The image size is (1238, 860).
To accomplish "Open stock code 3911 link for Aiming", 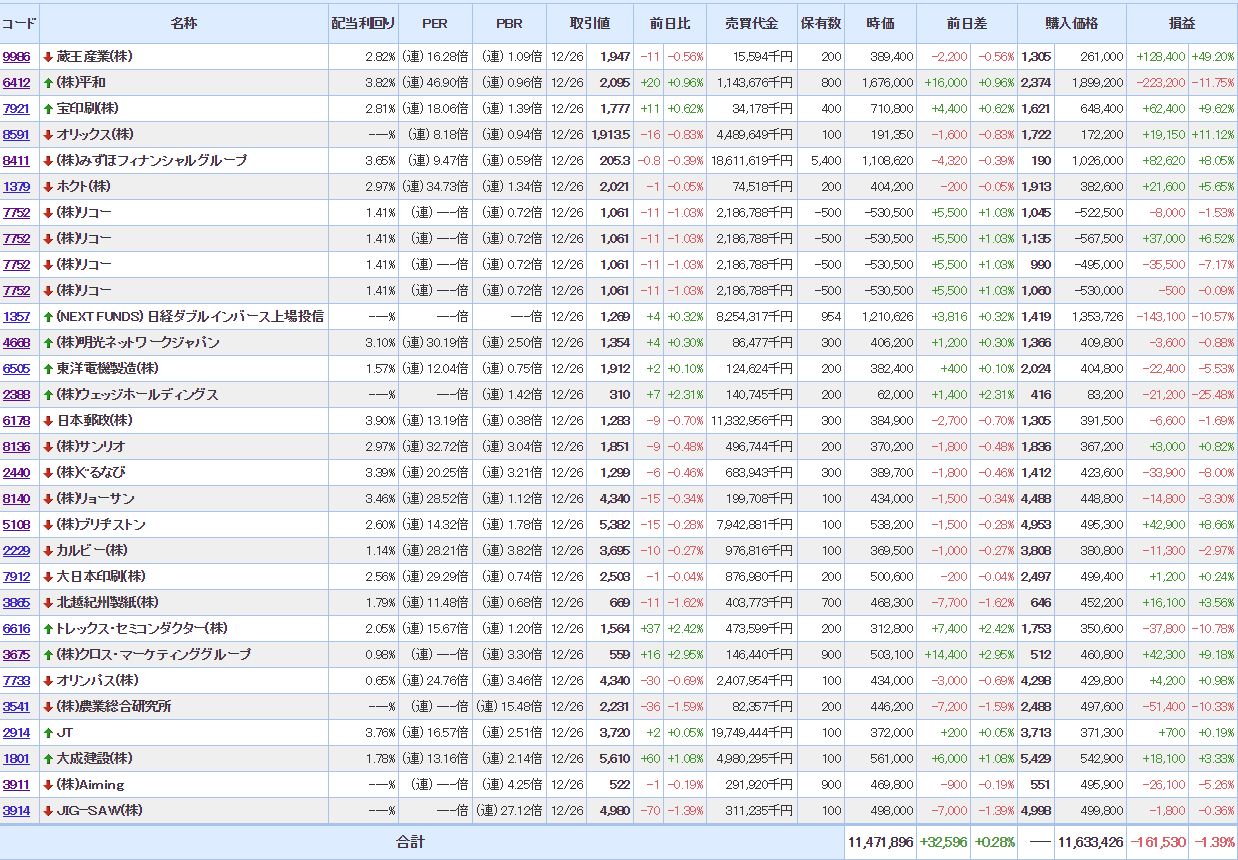I will 16,785.
